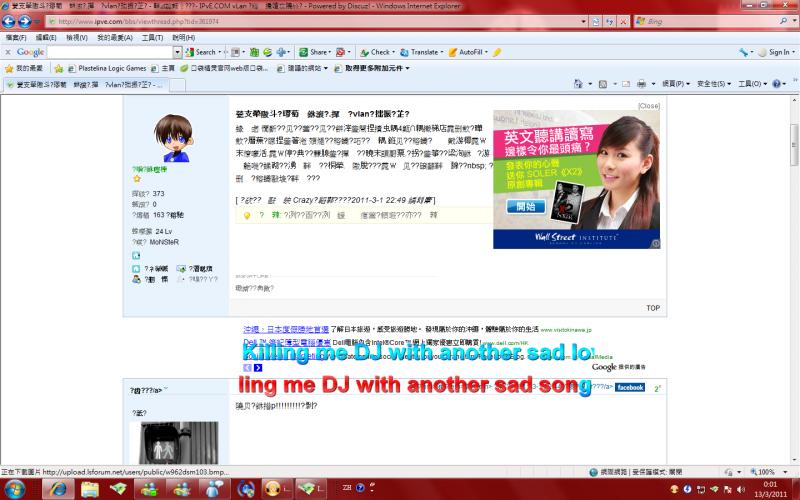The image size is (800, 500).
Task: Open the Okinawa Japan travel ad link
Action: point(286,330)
